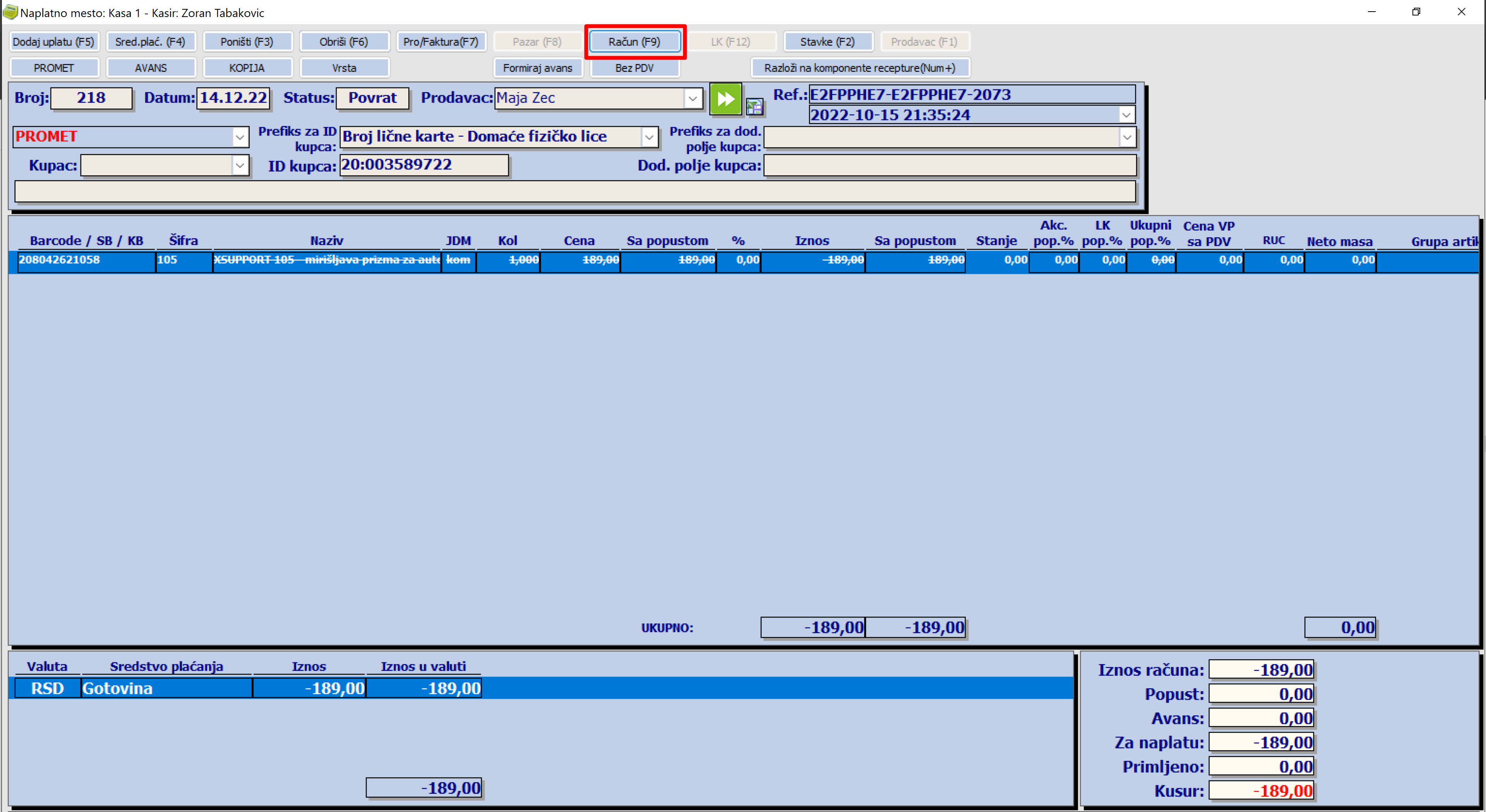
Task: Expand the Prefiks za ID kupca dropdown
Action: 649,137
